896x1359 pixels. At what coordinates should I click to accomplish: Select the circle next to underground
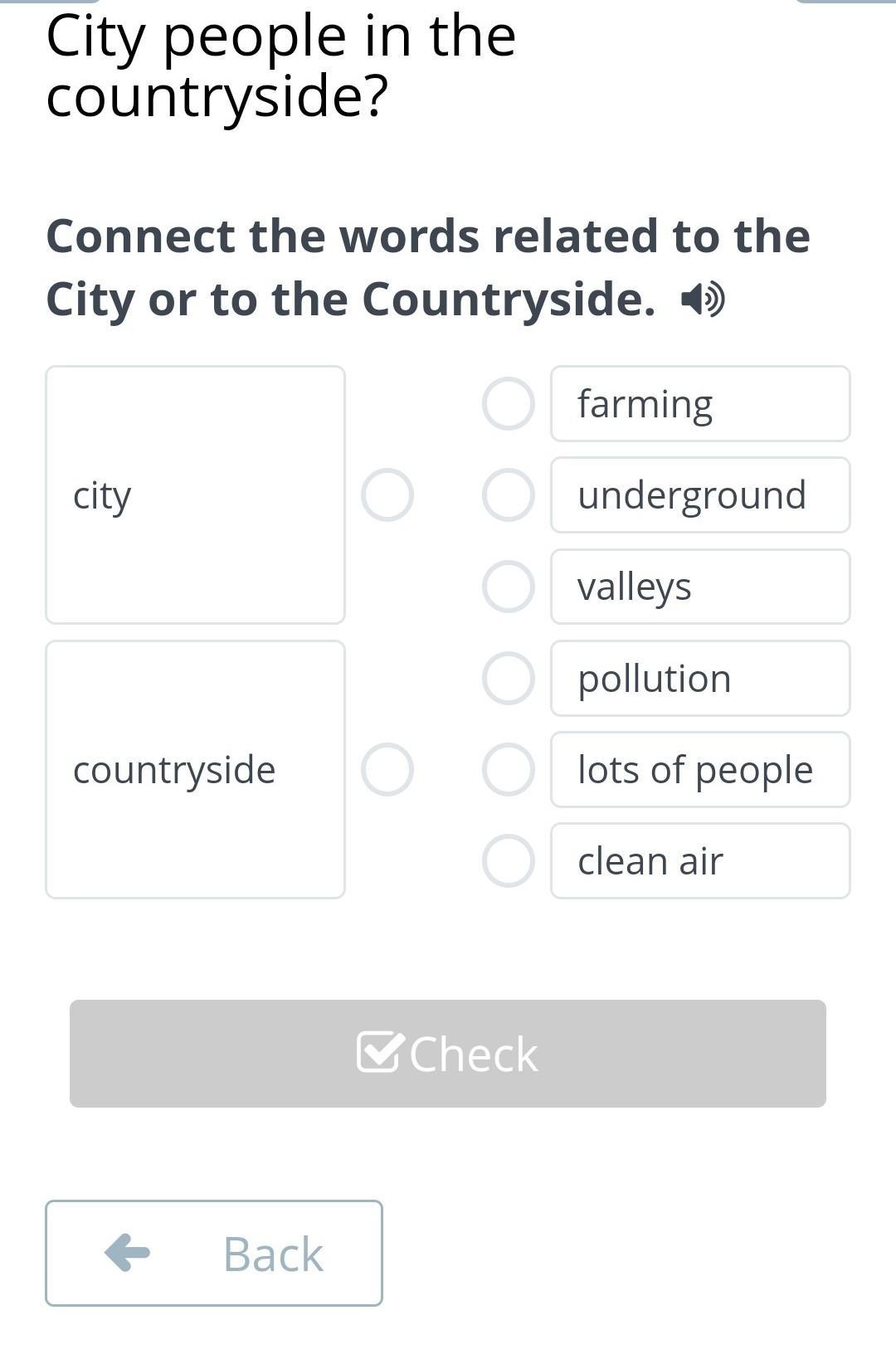(508, 495)
